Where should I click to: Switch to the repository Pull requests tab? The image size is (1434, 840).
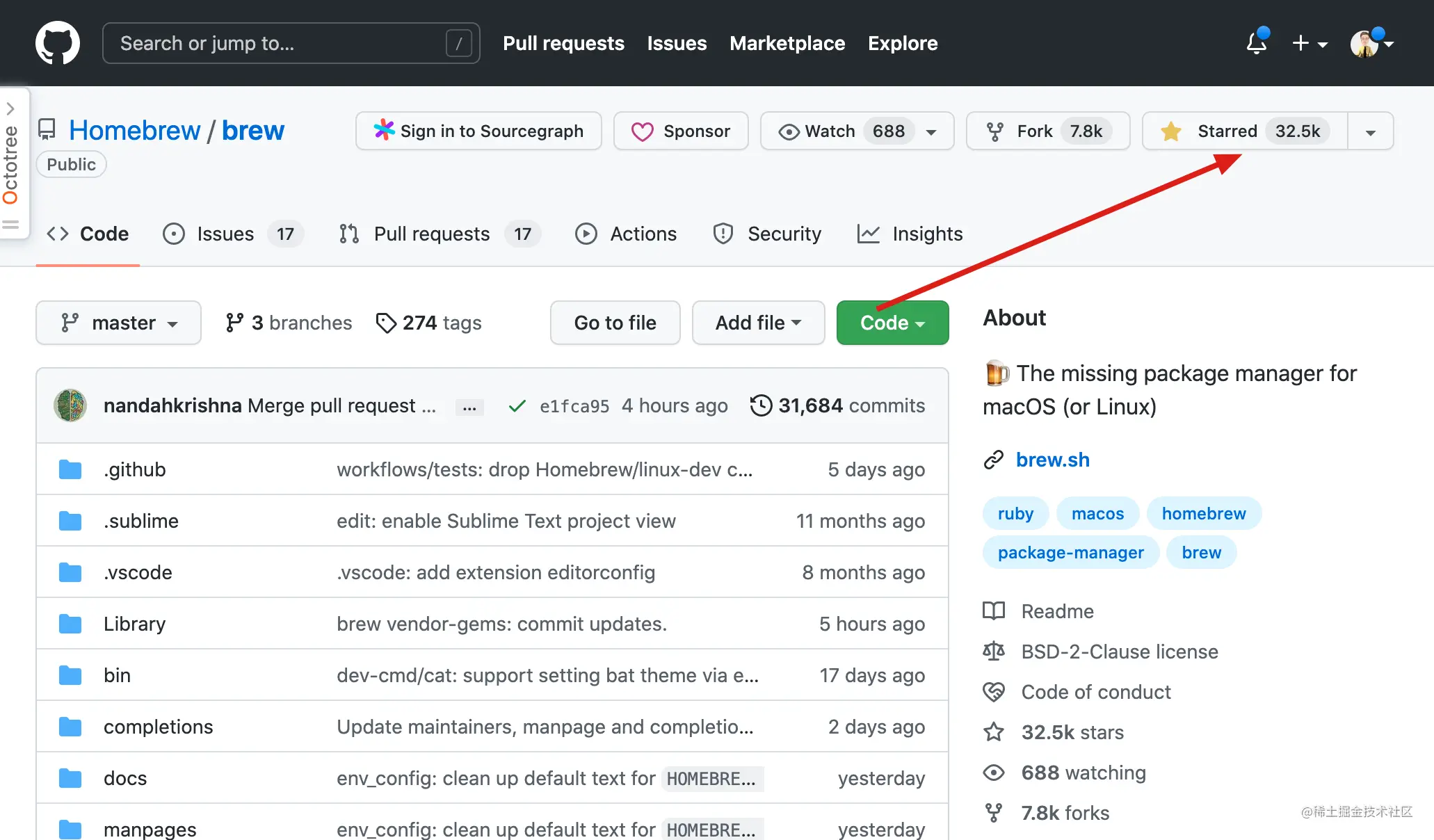[439, 234]
